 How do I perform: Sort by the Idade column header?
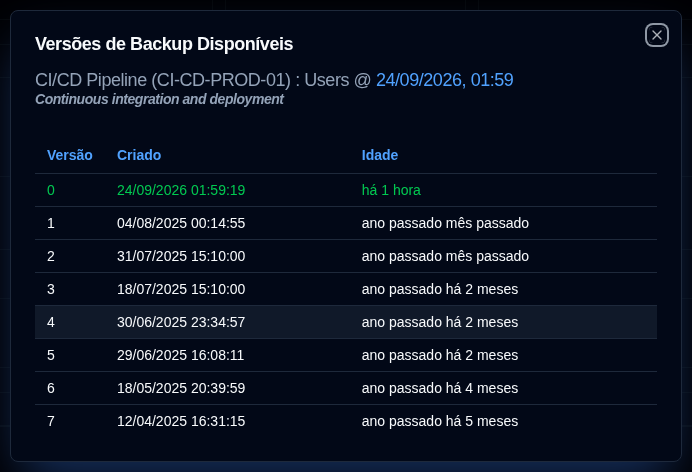380,155
